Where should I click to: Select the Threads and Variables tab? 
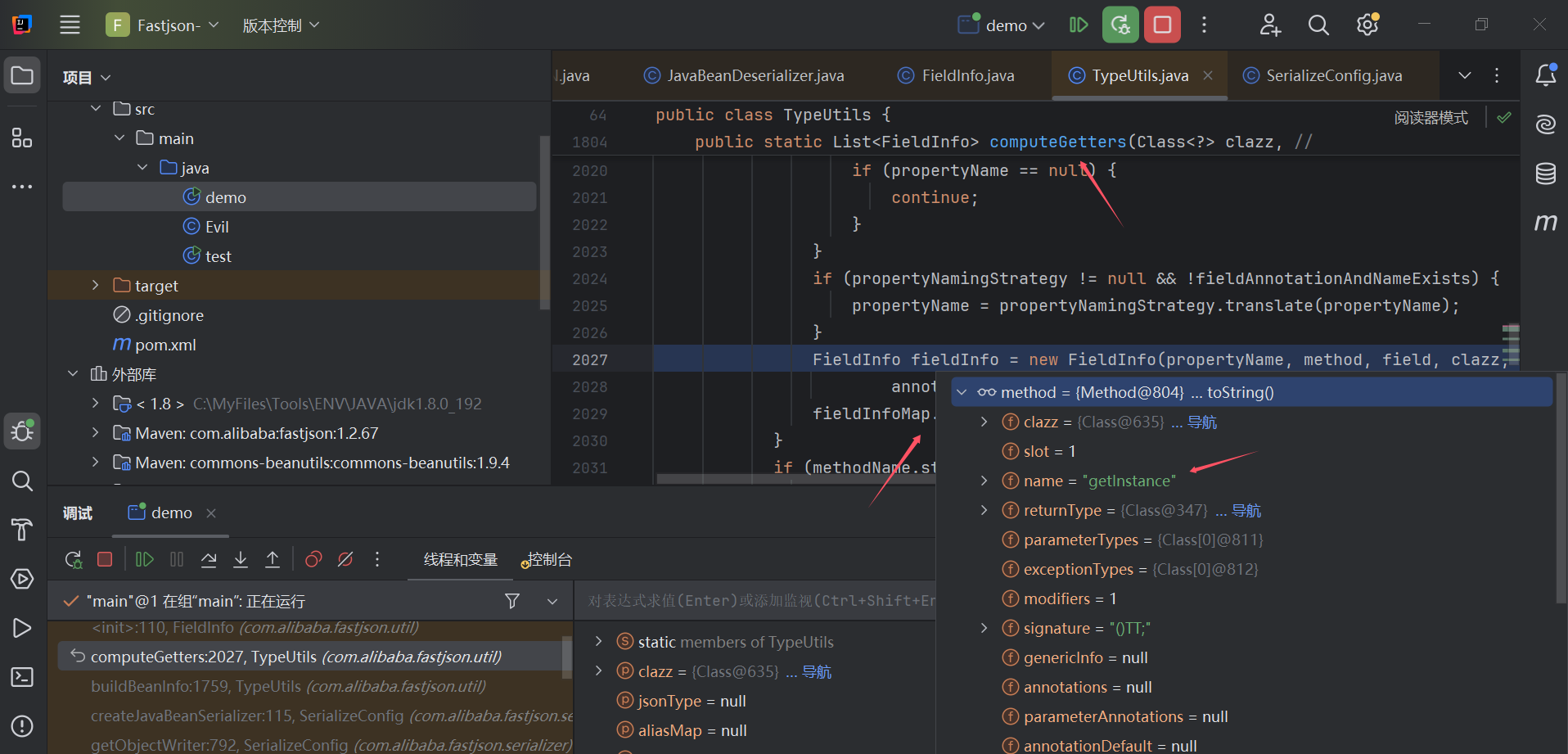tap(461, 560)
